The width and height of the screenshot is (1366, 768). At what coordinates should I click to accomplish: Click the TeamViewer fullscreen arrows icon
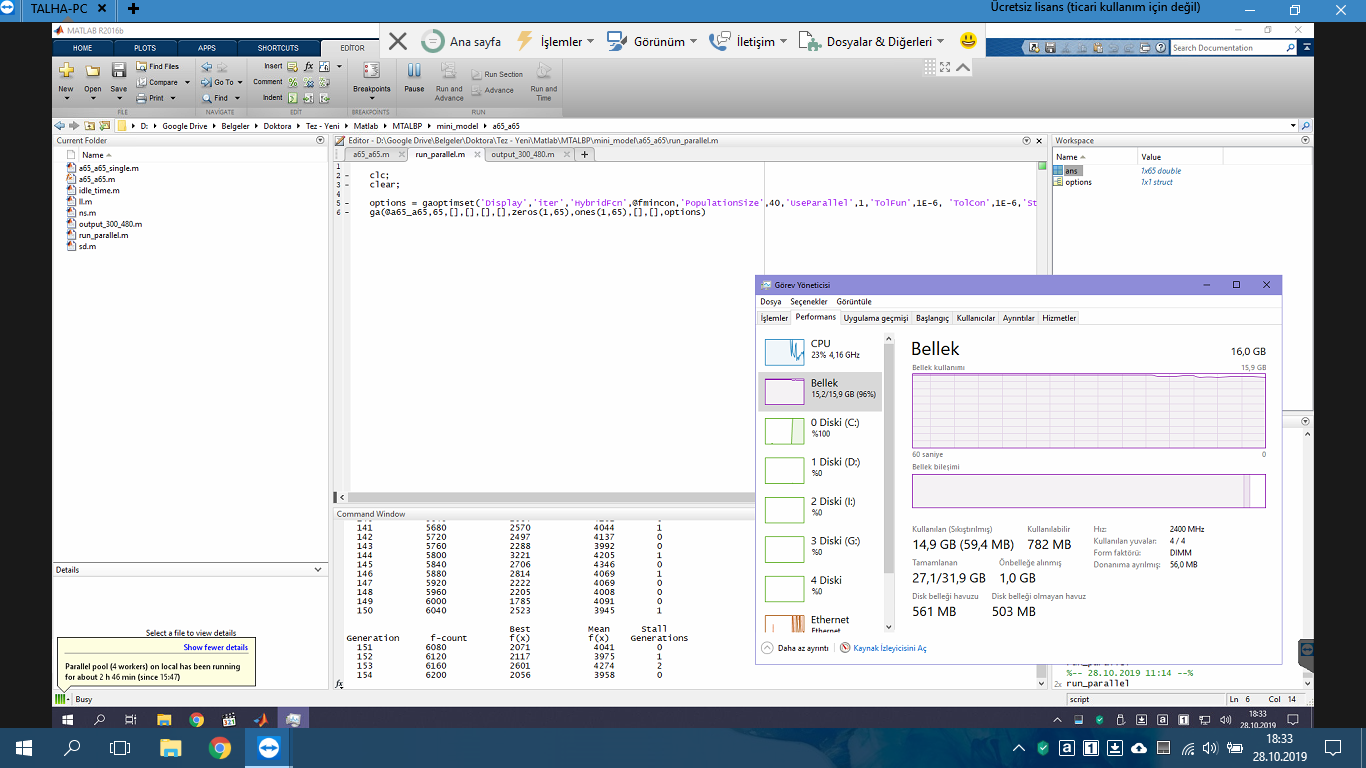pyautogui.click(x=945, y=67)
